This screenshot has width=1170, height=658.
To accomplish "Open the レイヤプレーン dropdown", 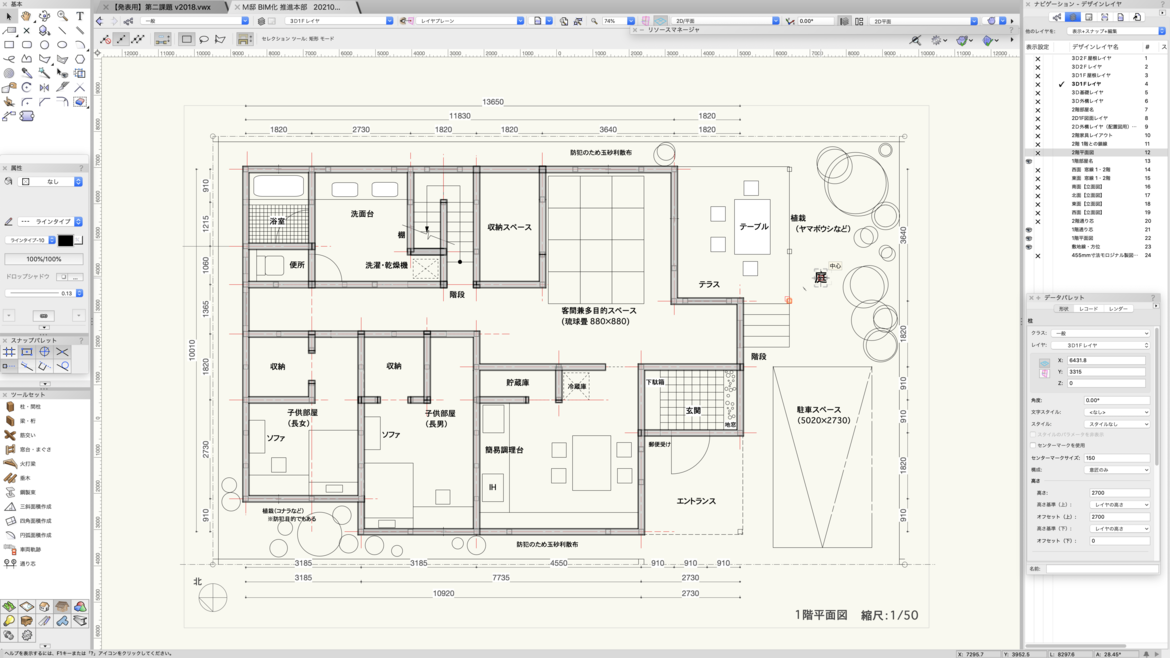I will (519, 19).
